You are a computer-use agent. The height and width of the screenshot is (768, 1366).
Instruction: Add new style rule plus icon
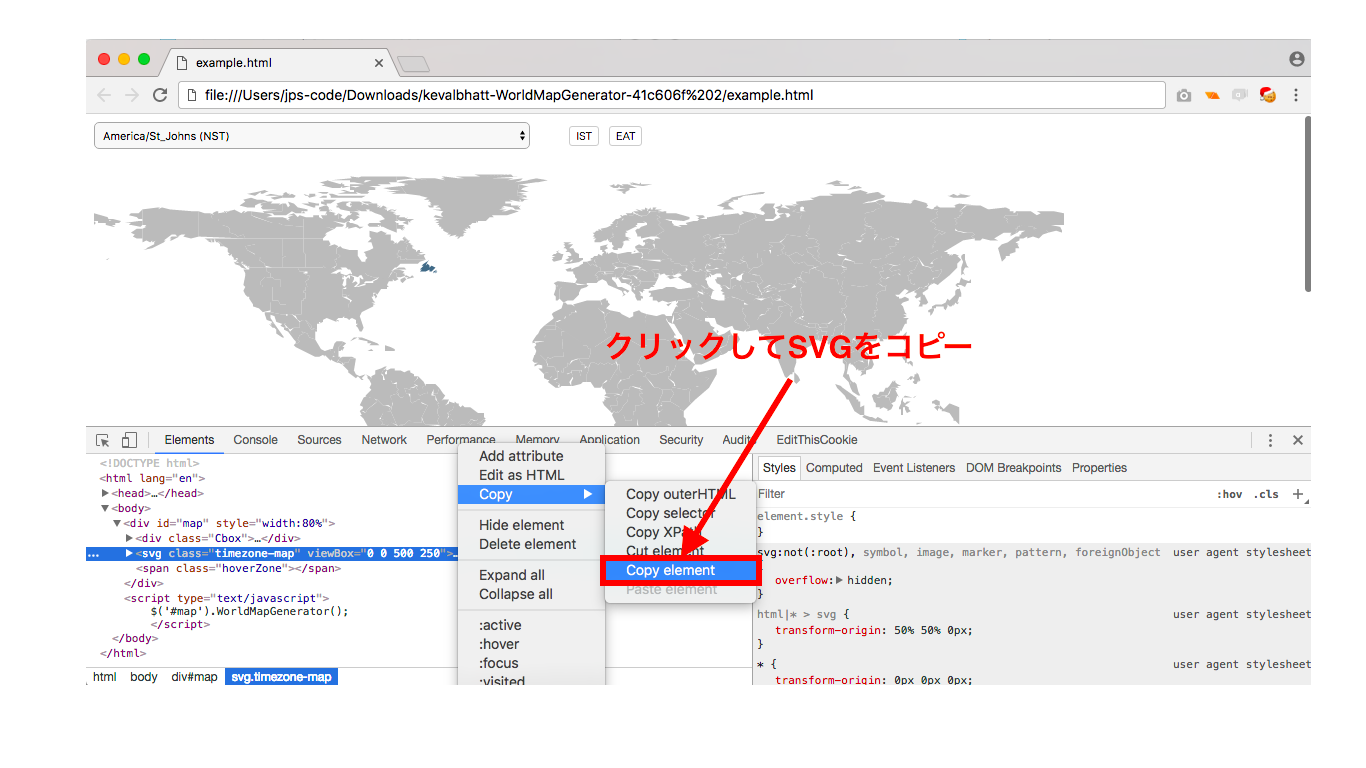click(1298, 494)
